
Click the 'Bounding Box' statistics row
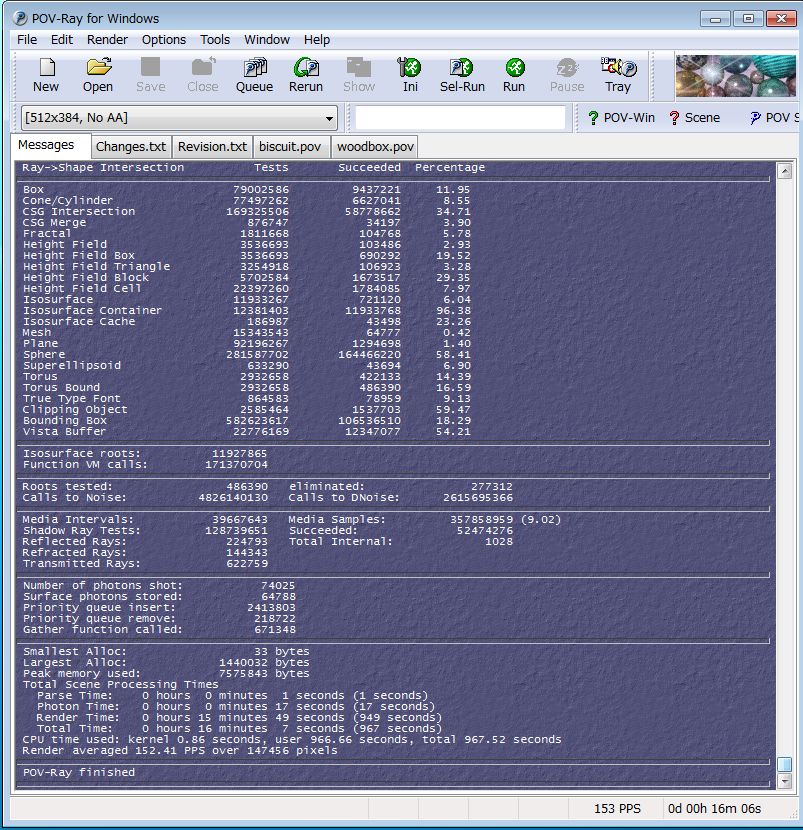click(246, 421)
